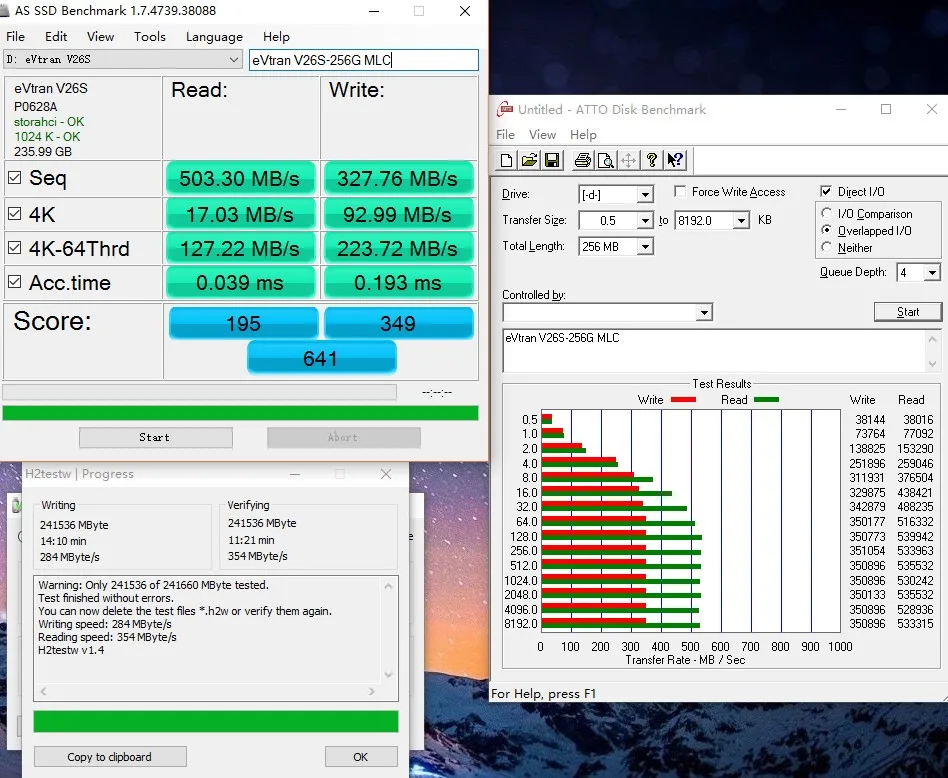Click 4K-64Thrd write result 223.72 MB/s
This screenshot has width=948, height=778.
click(x=398, y=248)
